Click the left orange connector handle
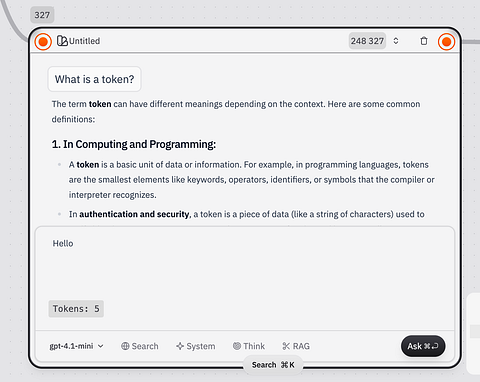This screenshot has width=480, height=382. pyautogui.click(x=43, y=42)
